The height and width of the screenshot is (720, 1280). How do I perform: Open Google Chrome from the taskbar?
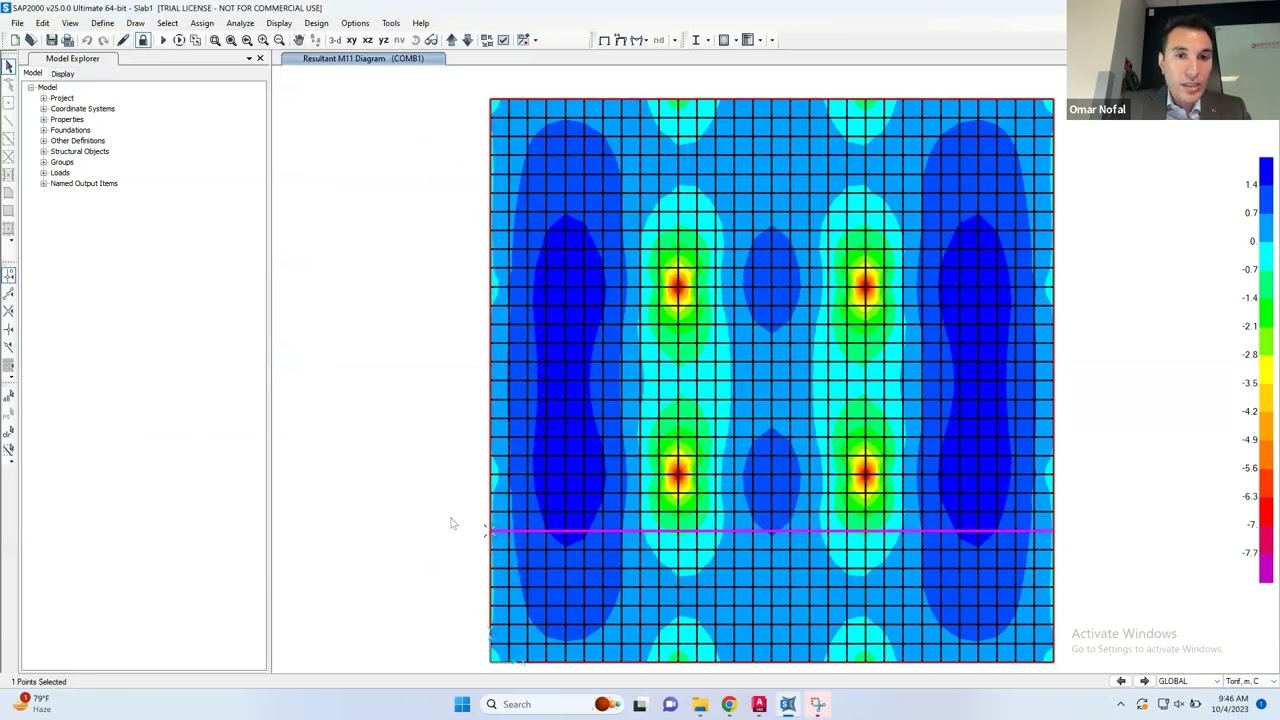(x=729, y=704)
